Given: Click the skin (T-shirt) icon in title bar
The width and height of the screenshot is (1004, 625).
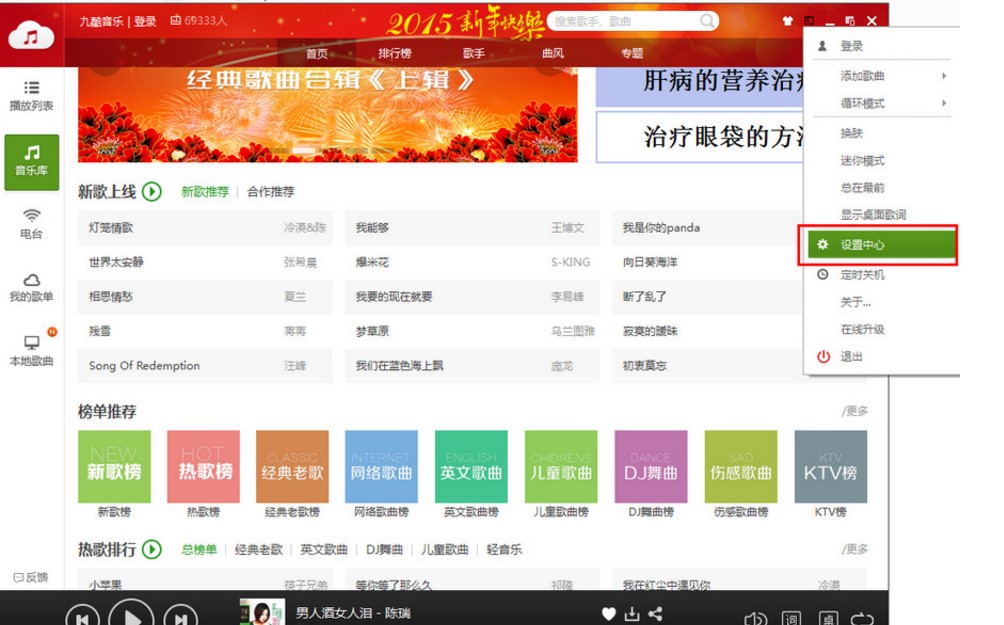Looking at the screenshot, I should tap(787, 21).
